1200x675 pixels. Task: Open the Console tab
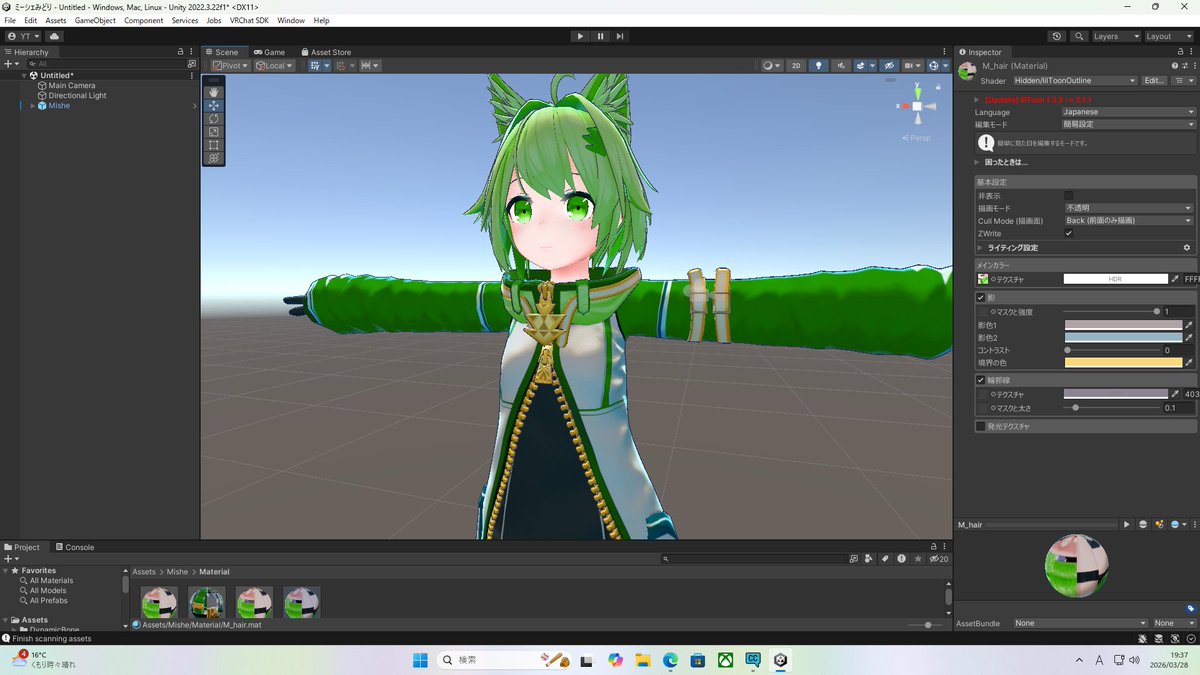pos(75,547)
